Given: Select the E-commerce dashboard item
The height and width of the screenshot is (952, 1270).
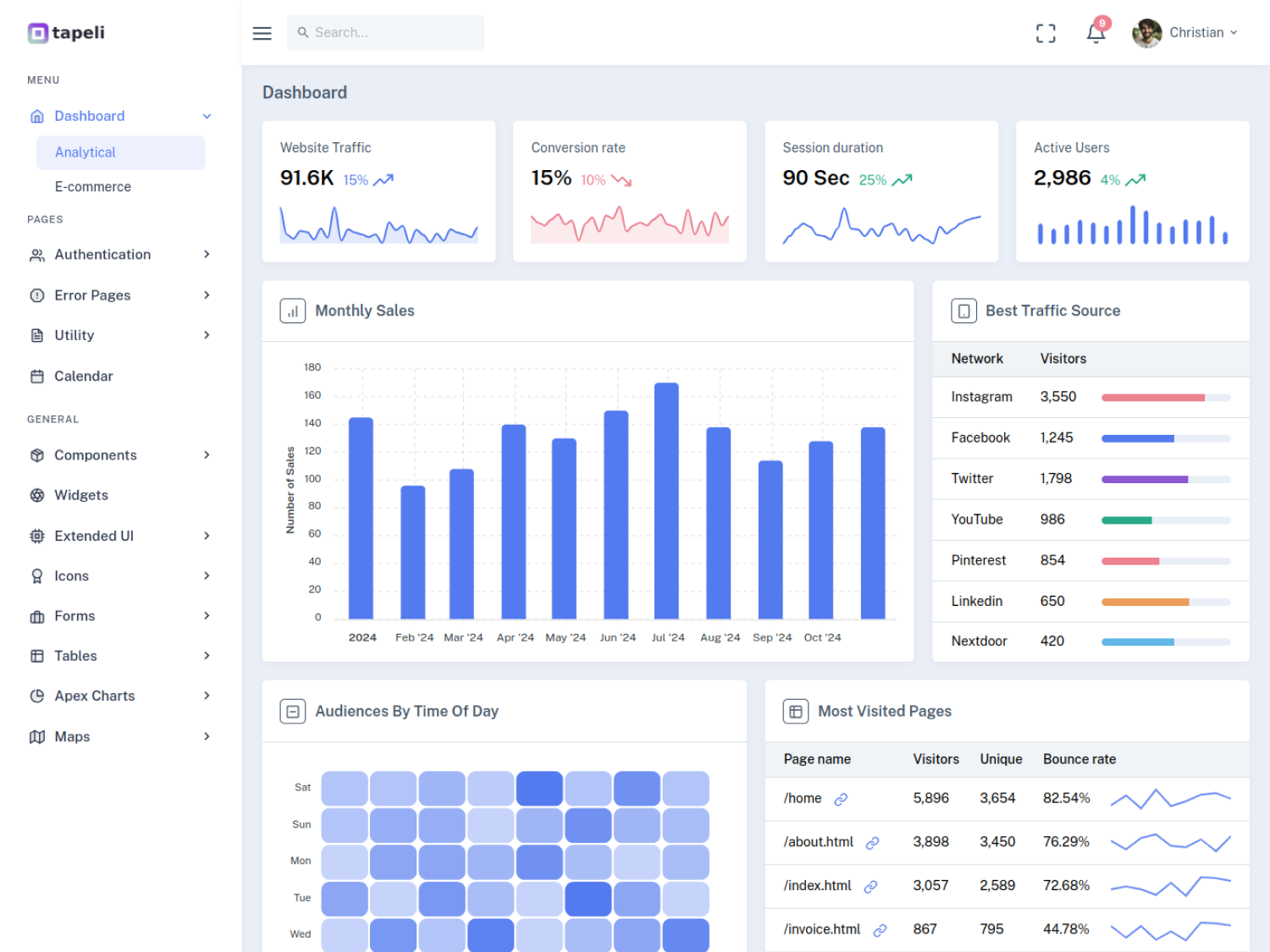Looking at the screenshot, I should coord(93,187).
